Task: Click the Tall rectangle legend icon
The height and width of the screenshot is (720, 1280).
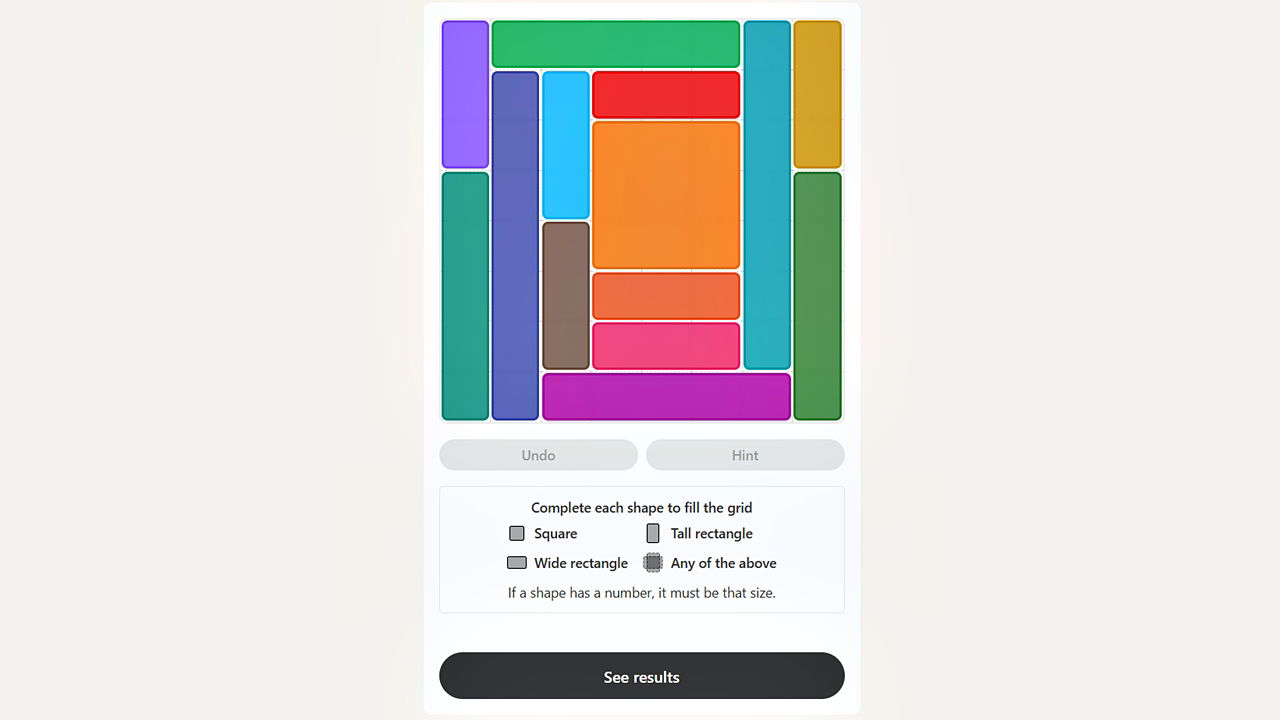Action: coord(653,534)
